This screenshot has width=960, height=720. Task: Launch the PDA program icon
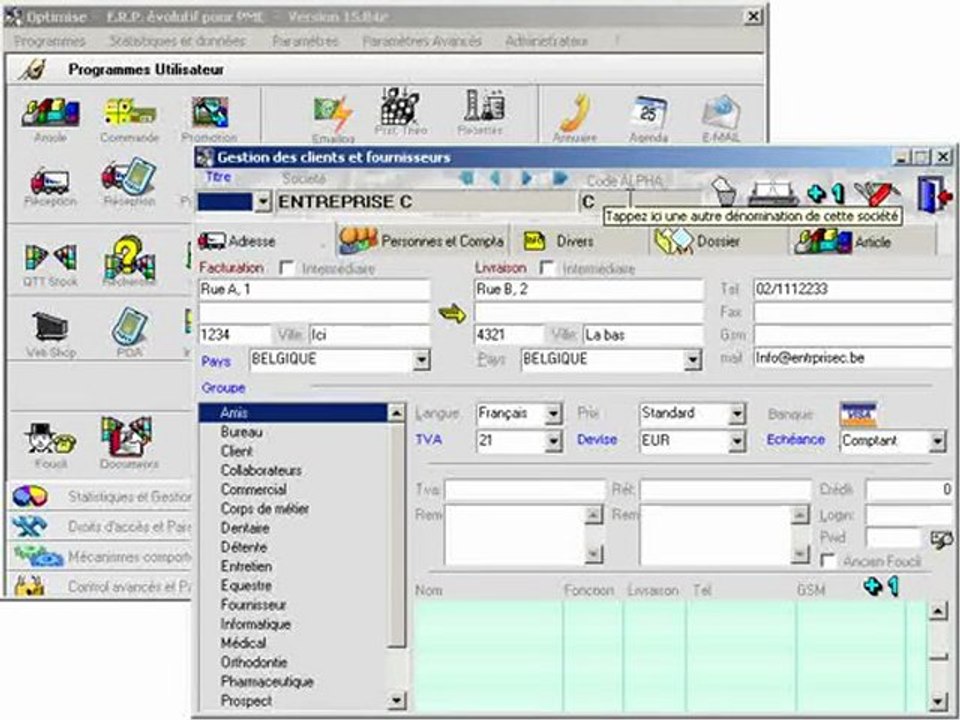129,326
